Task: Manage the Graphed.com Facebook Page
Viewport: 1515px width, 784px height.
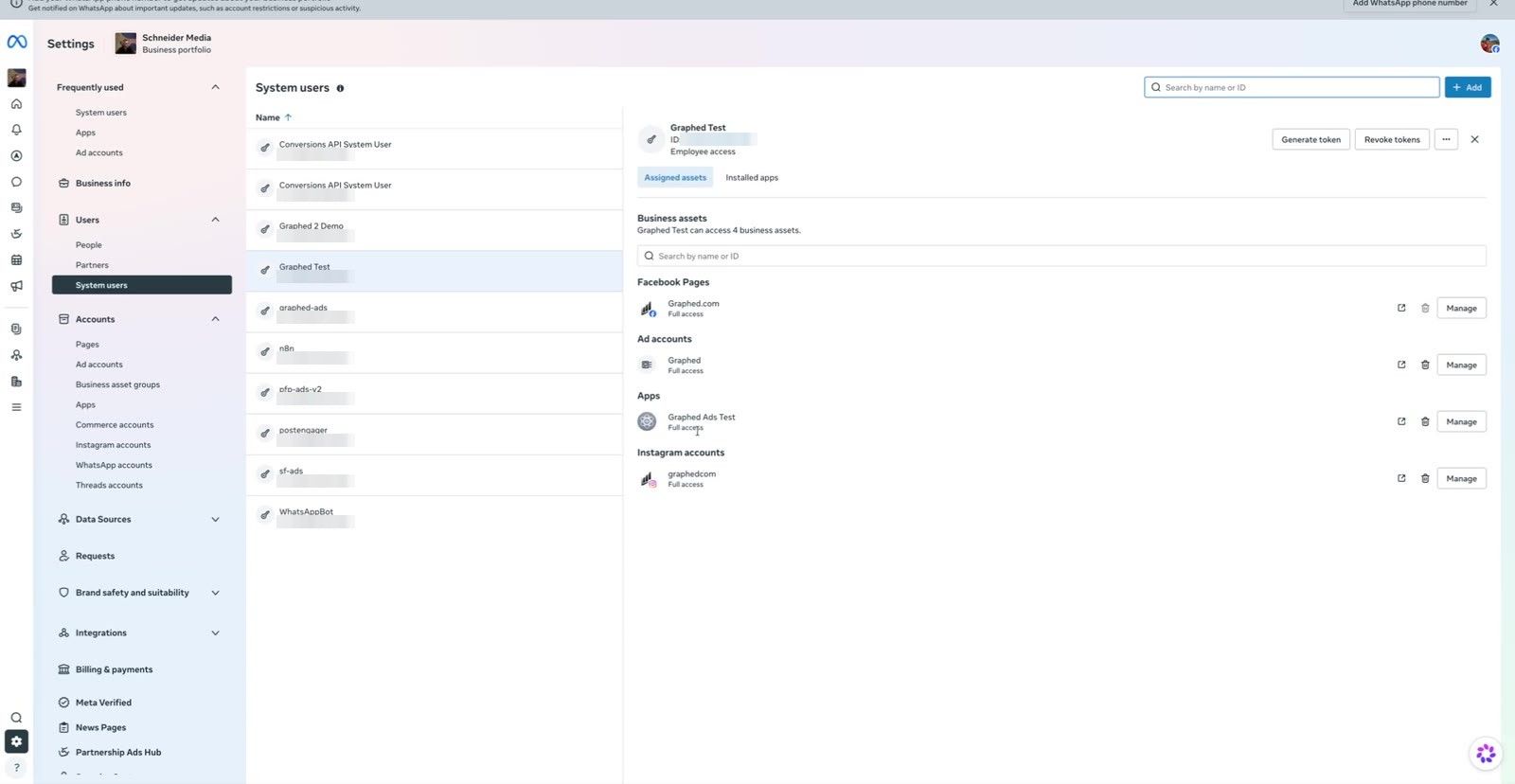Action: coord(1461,308)
